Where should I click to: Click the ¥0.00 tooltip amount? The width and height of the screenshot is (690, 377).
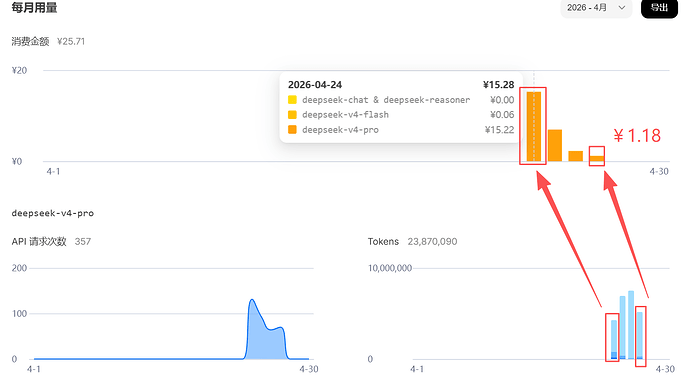(x=502, y=100)
